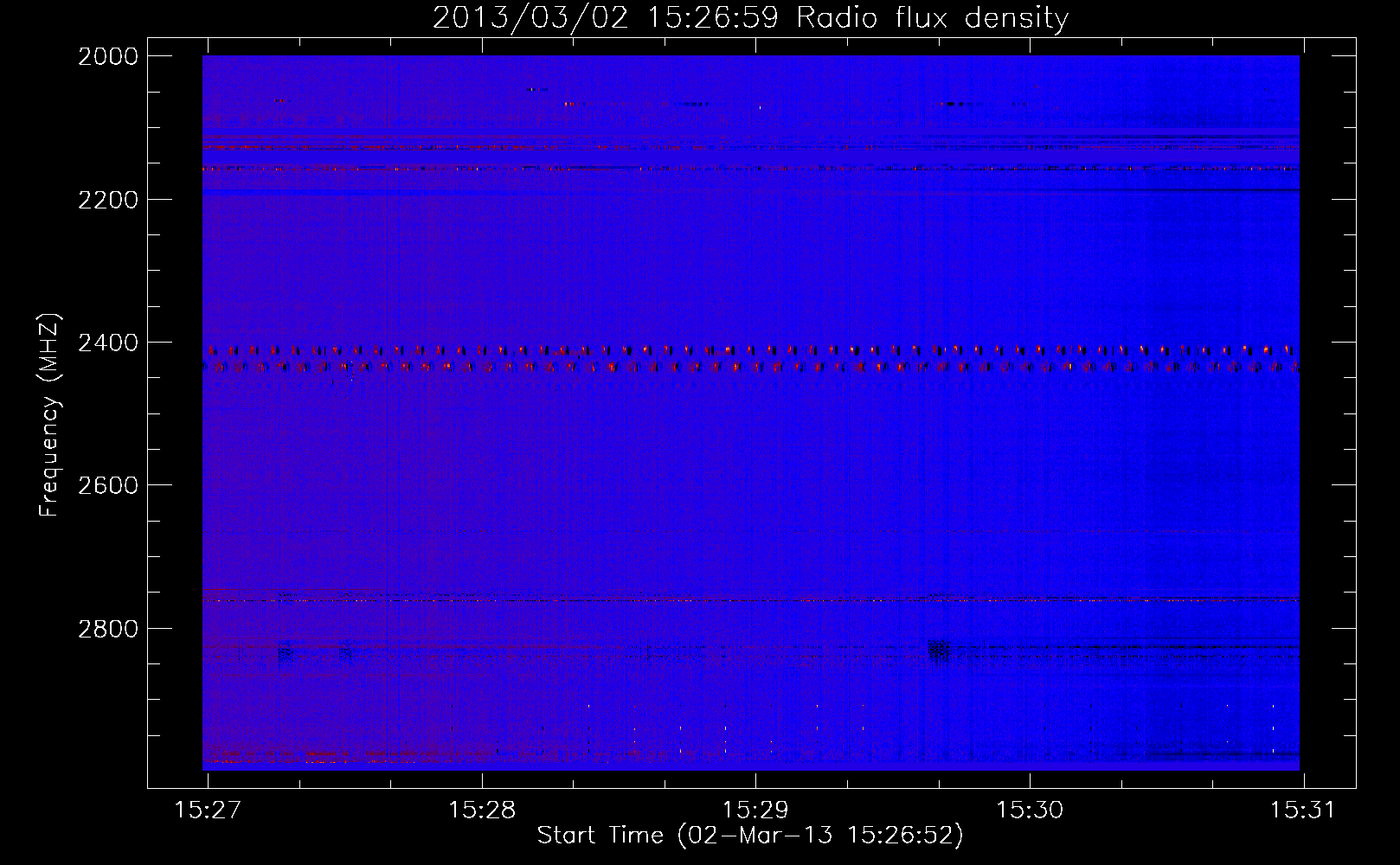Click the 15:27 time tick label
This screenshot has height=865, width=1400.
[x=208, y=810]
